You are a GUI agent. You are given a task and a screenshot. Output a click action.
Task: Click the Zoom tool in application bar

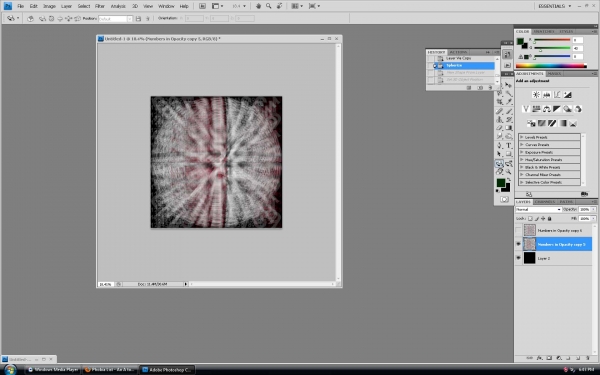point(269,6)
